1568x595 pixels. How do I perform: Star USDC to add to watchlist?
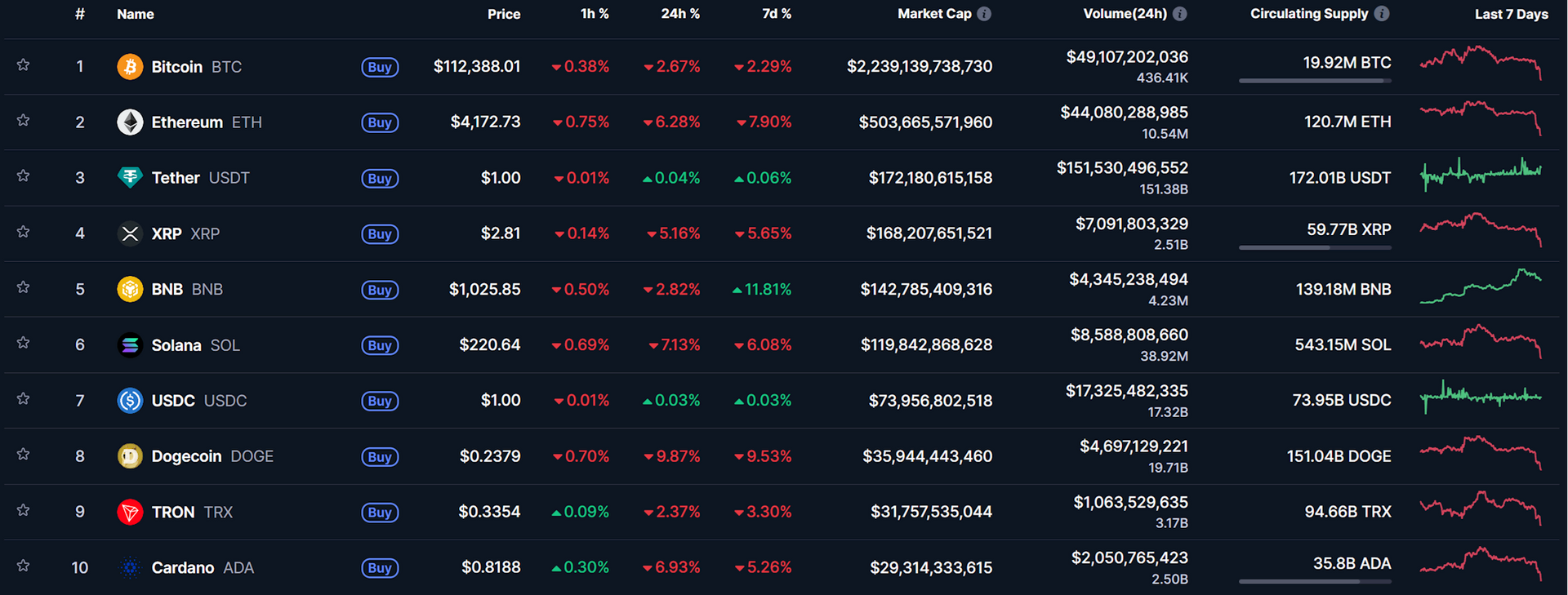[x=24, y=399]
